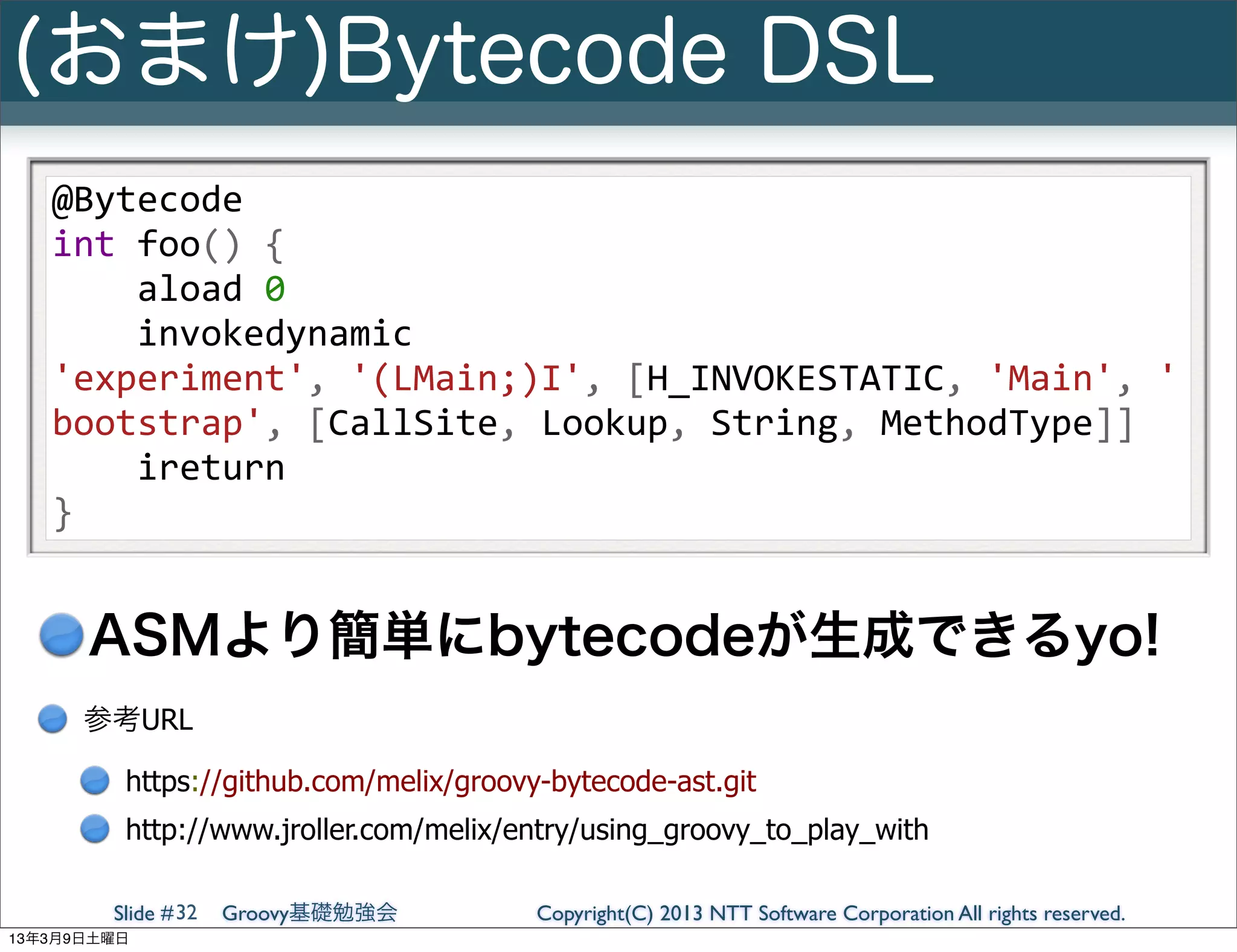1237x952 pixels.
Task: Click 'MethodType' in the type list
Action: click(987, 423)
